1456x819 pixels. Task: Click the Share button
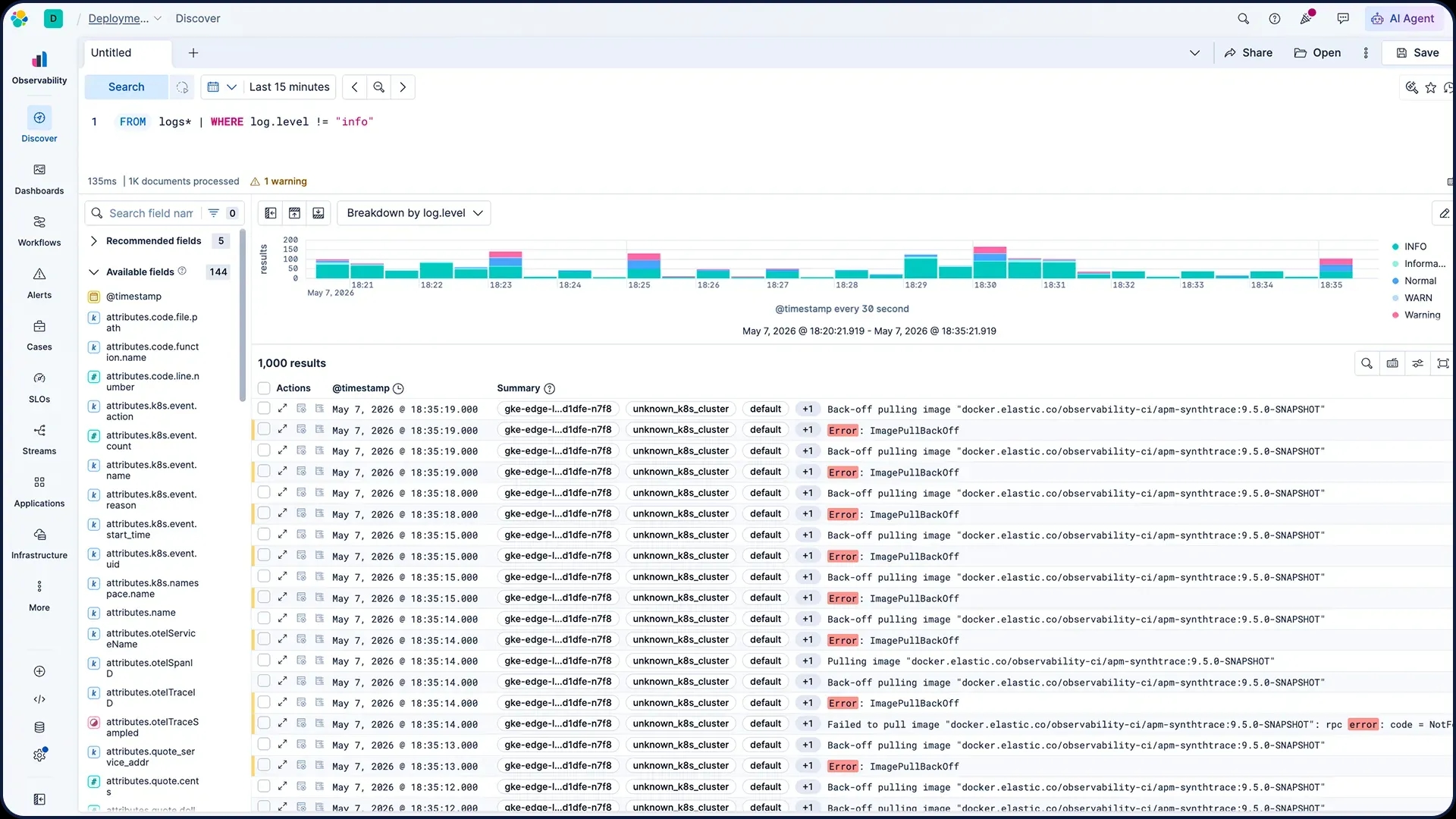1248,53
